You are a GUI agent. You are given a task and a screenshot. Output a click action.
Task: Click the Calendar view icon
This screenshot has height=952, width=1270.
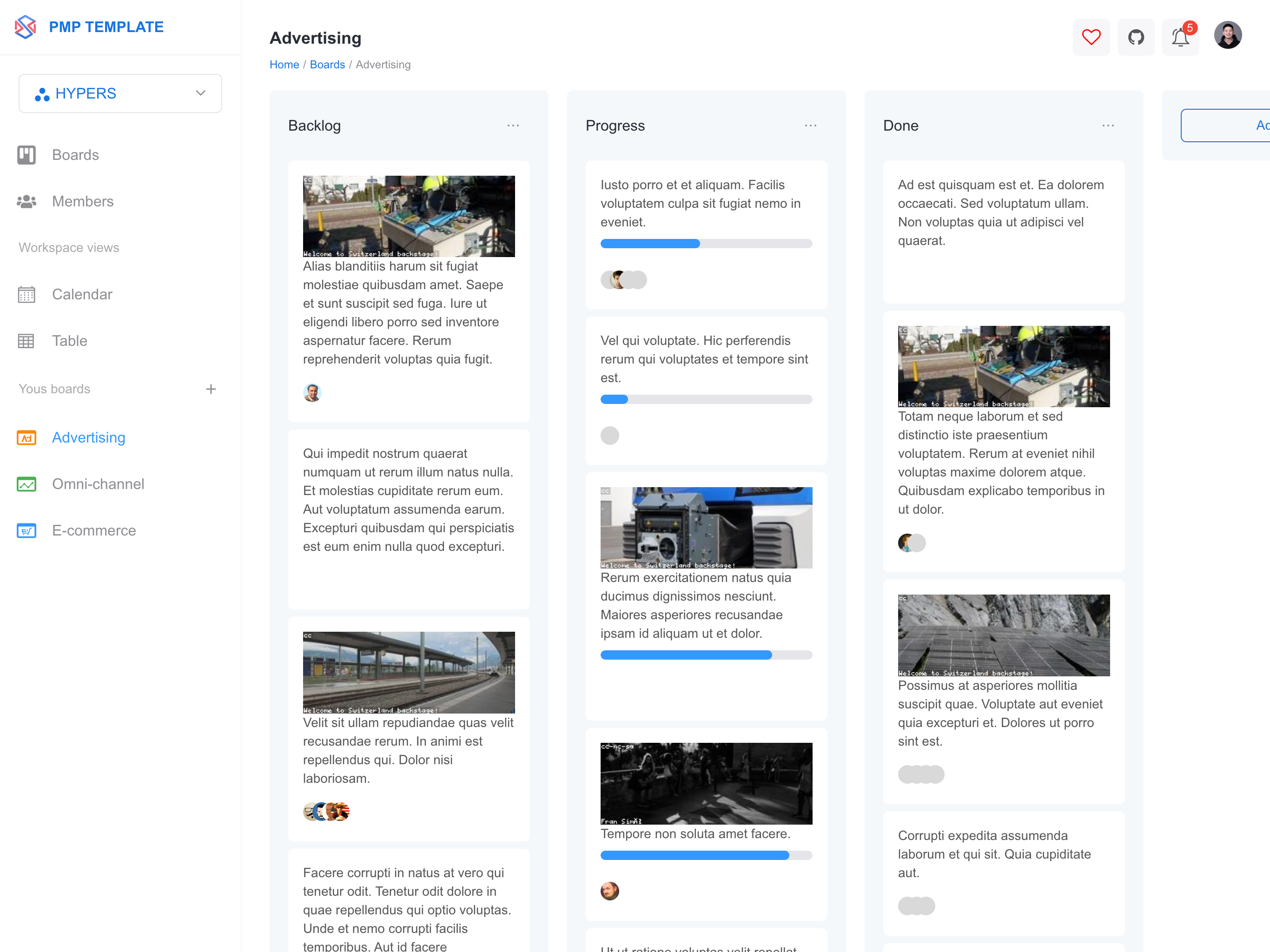pos(26,295)
